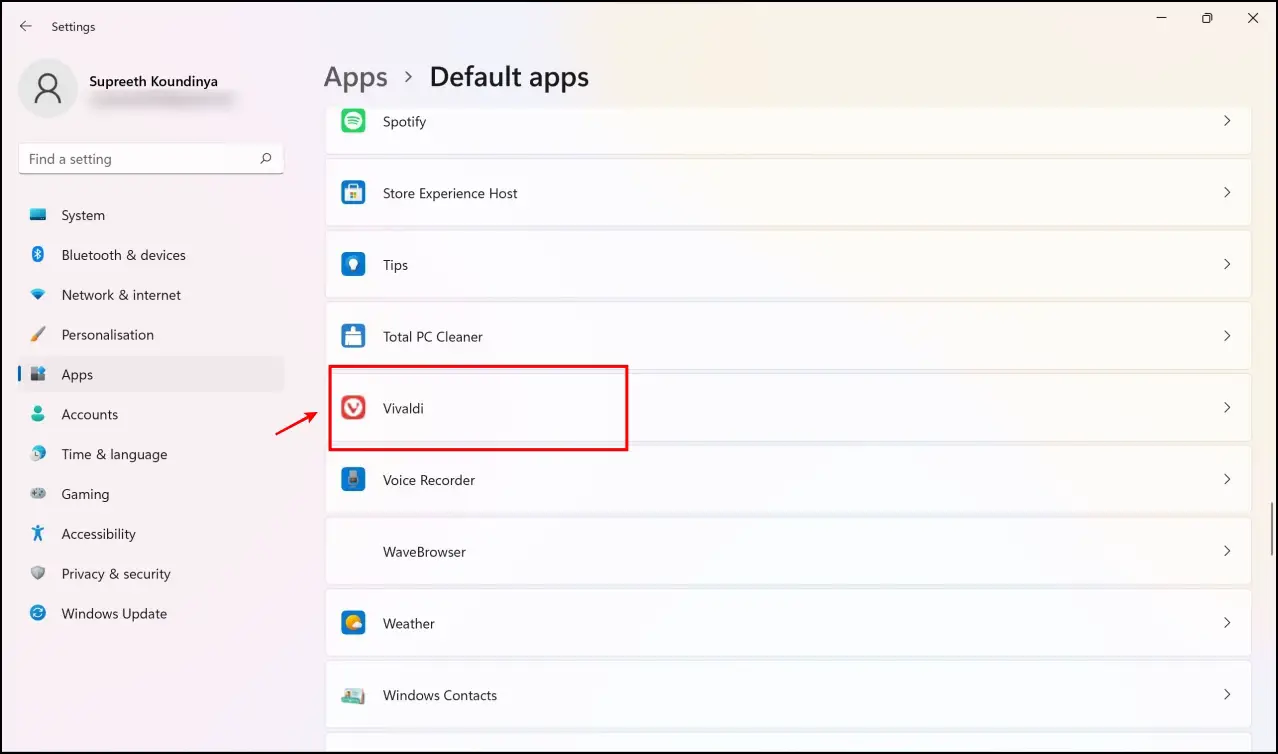Open Network & internet section
The width and height of the screenshot is (1278, 754).
coord(121,295)
